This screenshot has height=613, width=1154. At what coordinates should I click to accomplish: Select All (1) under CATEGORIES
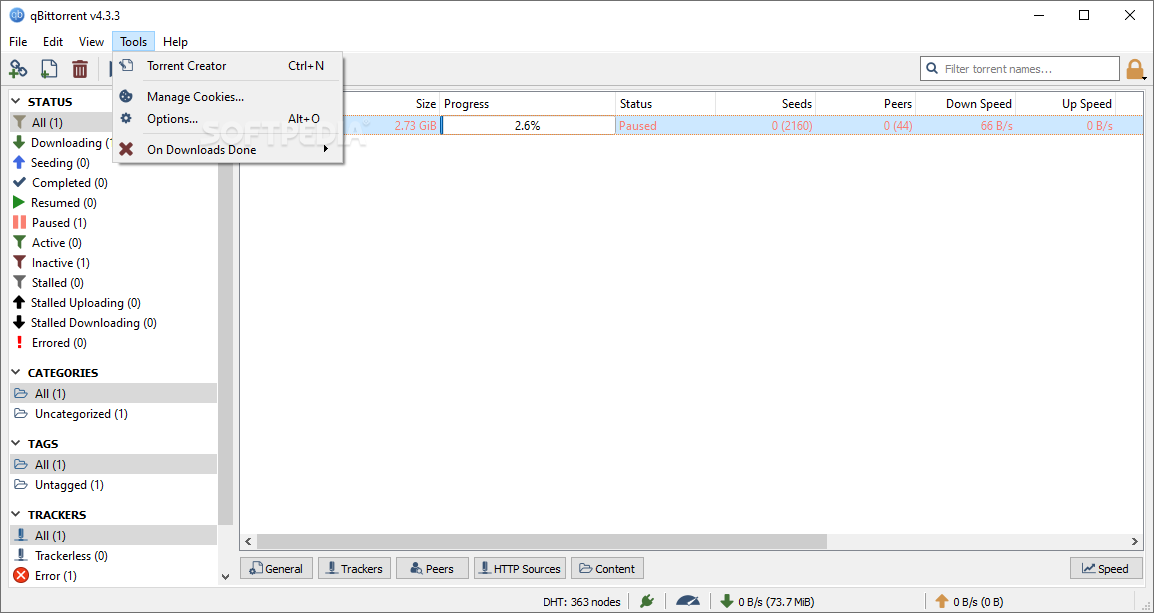[x=113, y=394]
